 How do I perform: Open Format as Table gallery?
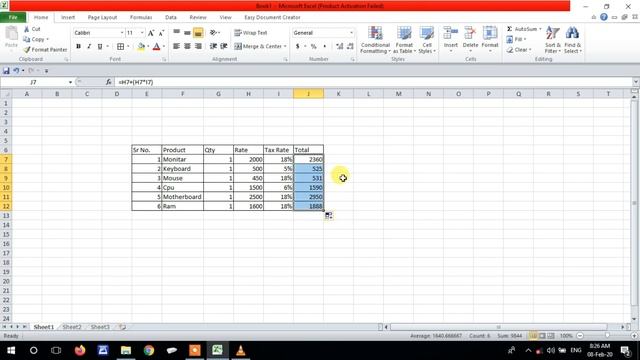404,40
